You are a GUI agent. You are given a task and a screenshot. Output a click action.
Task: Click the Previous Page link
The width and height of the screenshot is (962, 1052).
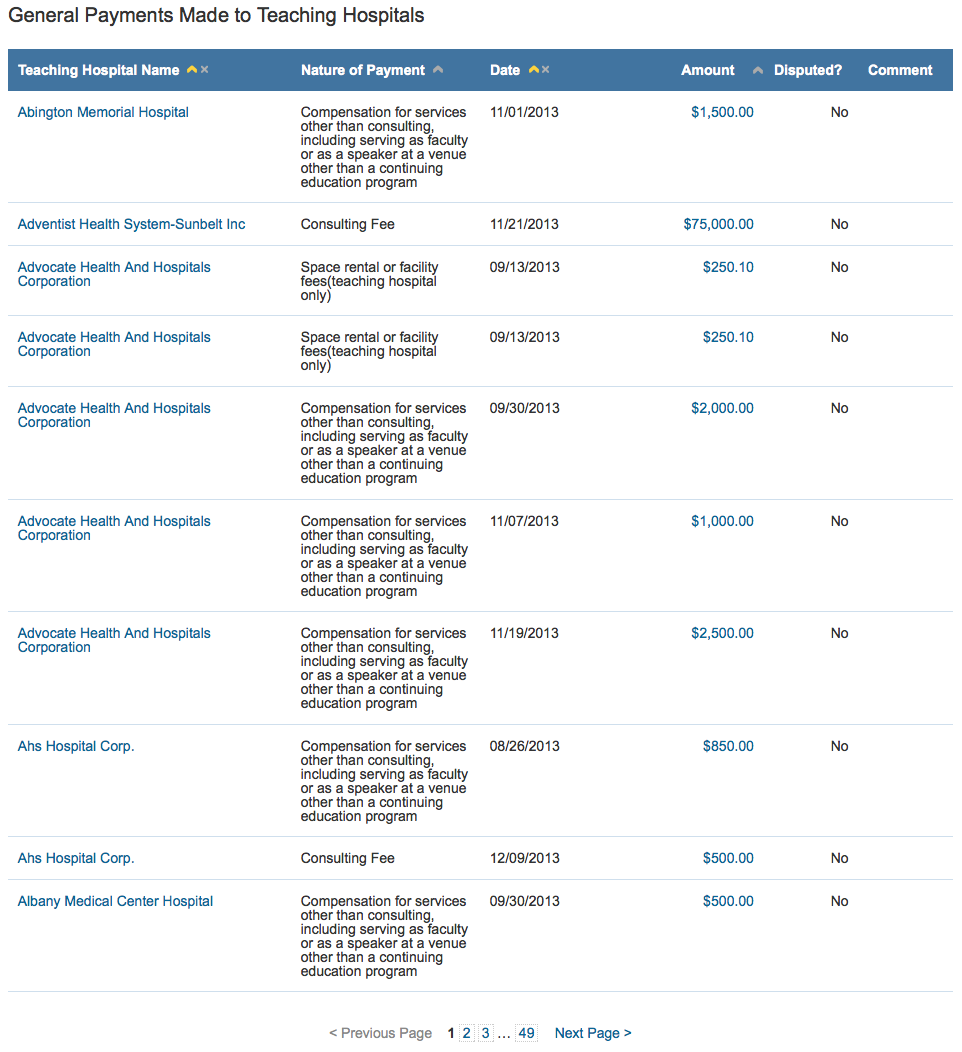(x=380, y=1033)
